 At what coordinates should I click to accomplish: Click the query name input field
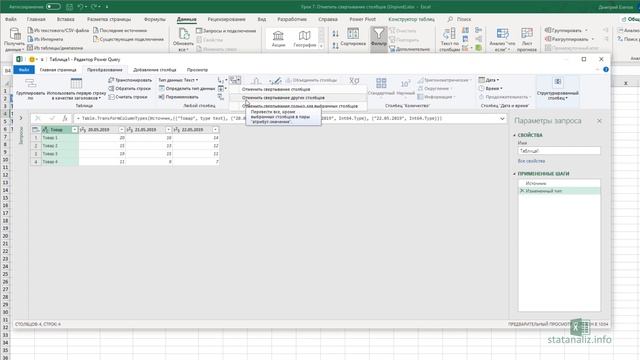[559, 151]
